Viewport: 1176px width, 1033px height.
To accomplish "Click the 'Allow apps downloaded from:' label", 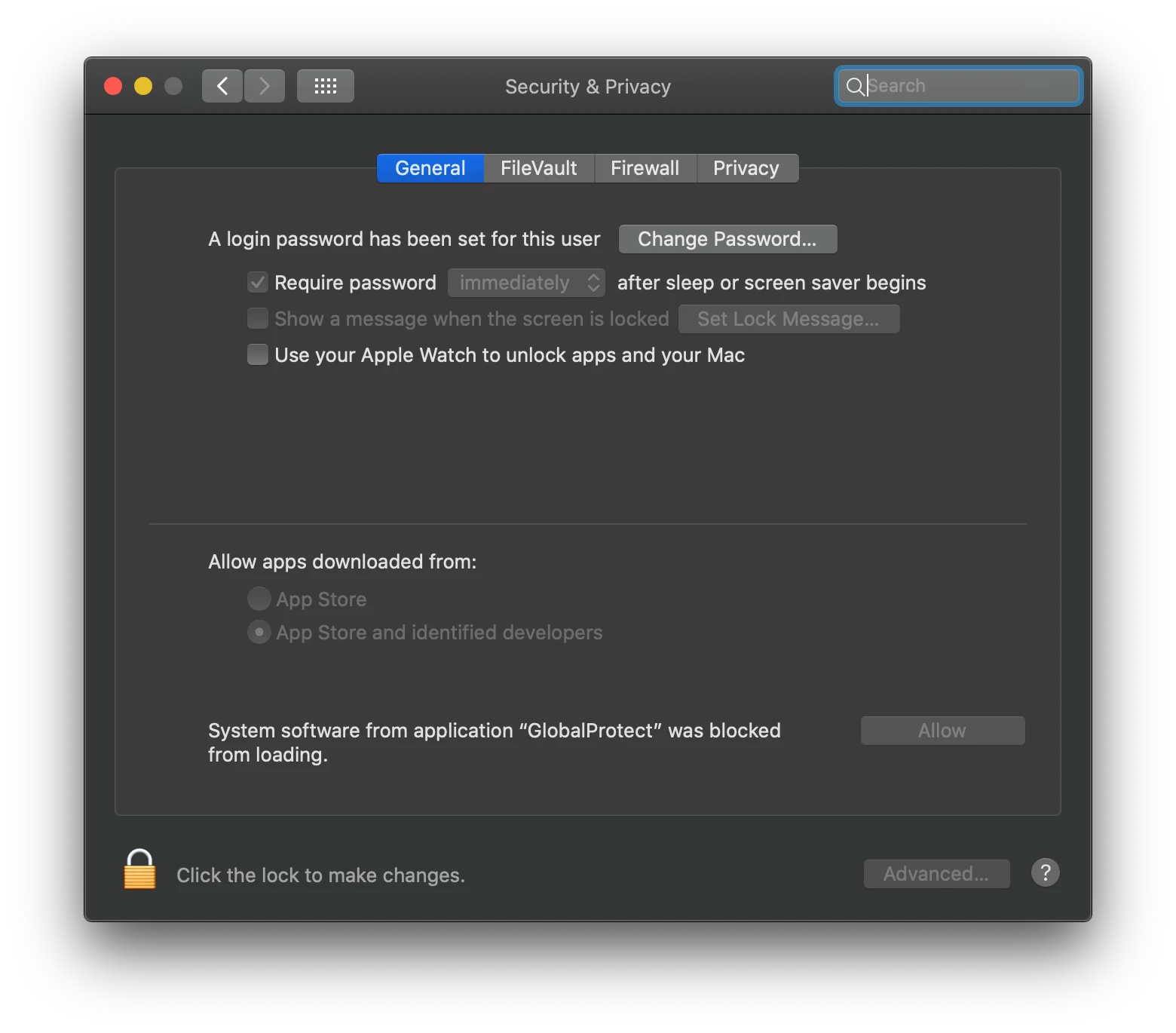I will 342,562.
